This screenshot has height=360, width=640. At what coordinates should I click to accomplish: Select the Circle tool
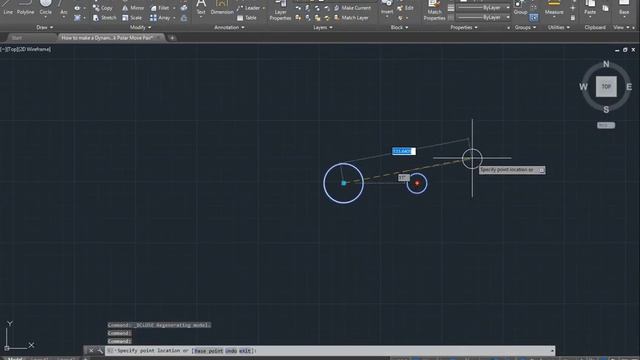pyautogui.click(x=46, y=8)
